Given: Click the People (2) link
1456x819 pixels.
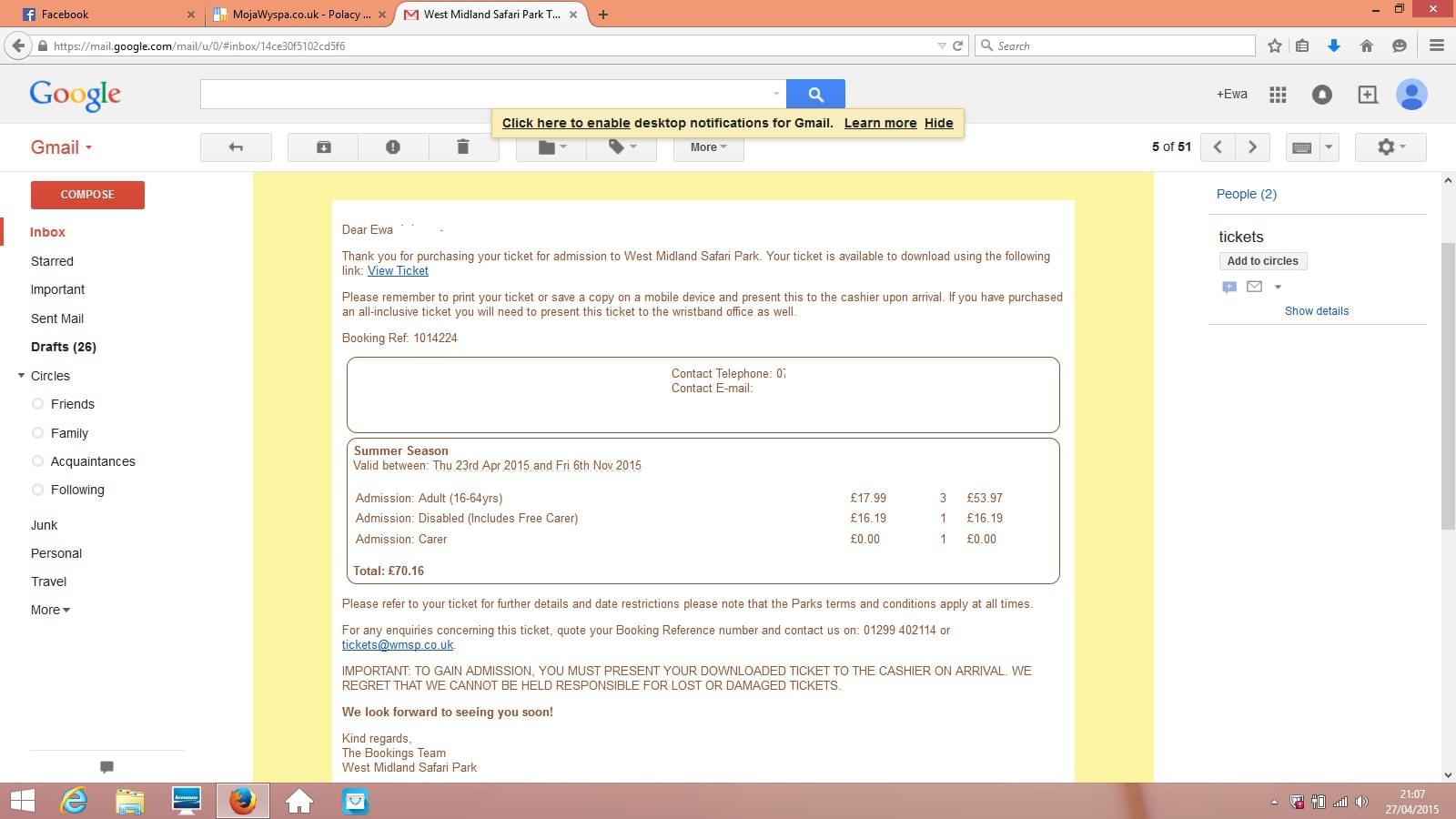Looking at the screenshot, I should click(x=1247, y=194).
